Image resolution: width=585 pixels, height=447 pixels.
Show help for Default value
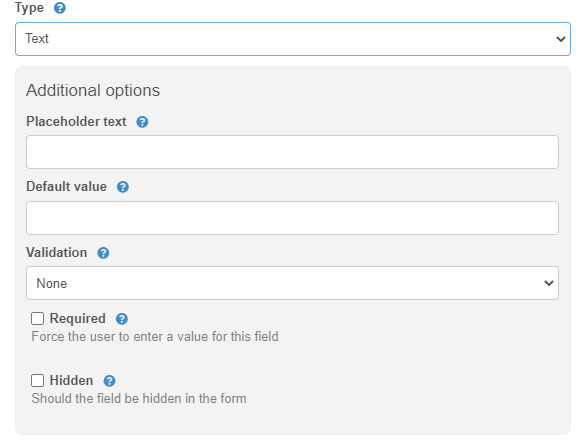pos(123,187)
